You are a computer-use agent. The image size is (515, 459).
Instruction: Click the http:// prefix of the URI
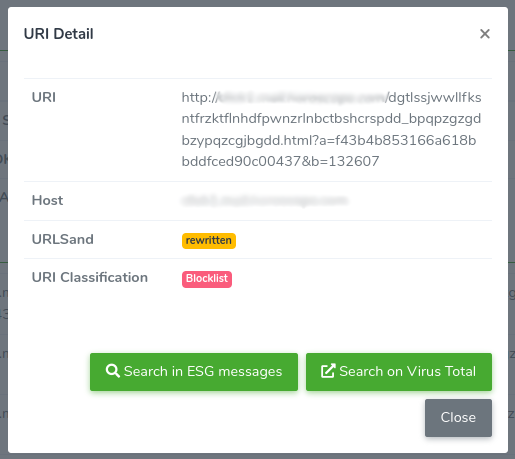click(x=200, y=98)
